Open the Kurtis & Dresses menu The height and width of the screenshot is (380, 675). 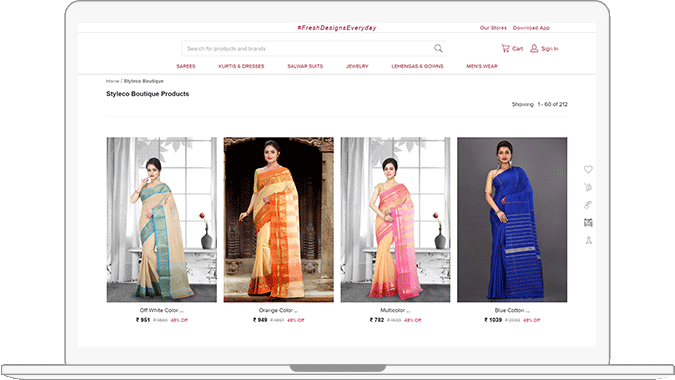coord(241,66)
